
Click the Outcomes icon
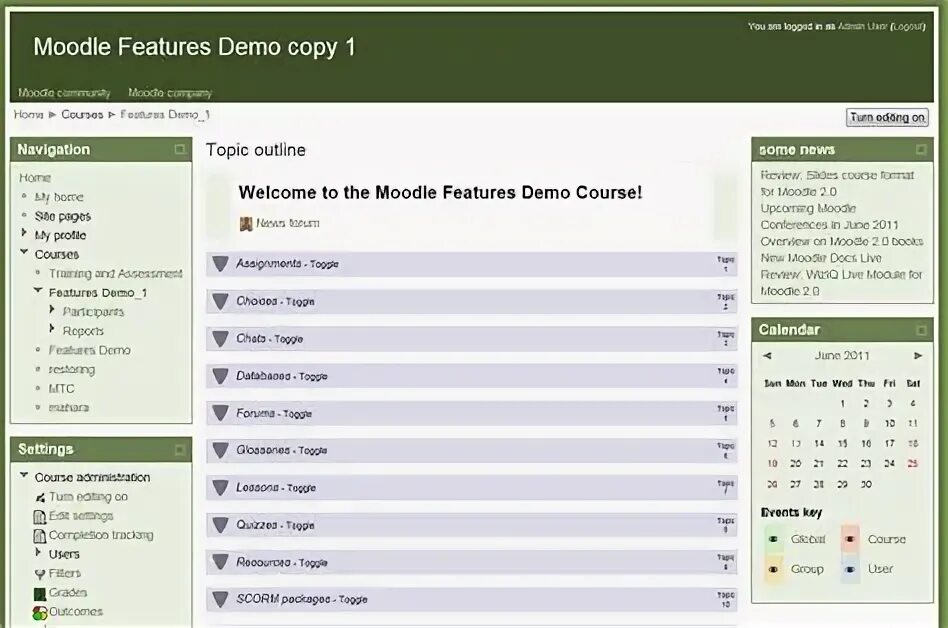pyautogui.click(x=40, y=612)
